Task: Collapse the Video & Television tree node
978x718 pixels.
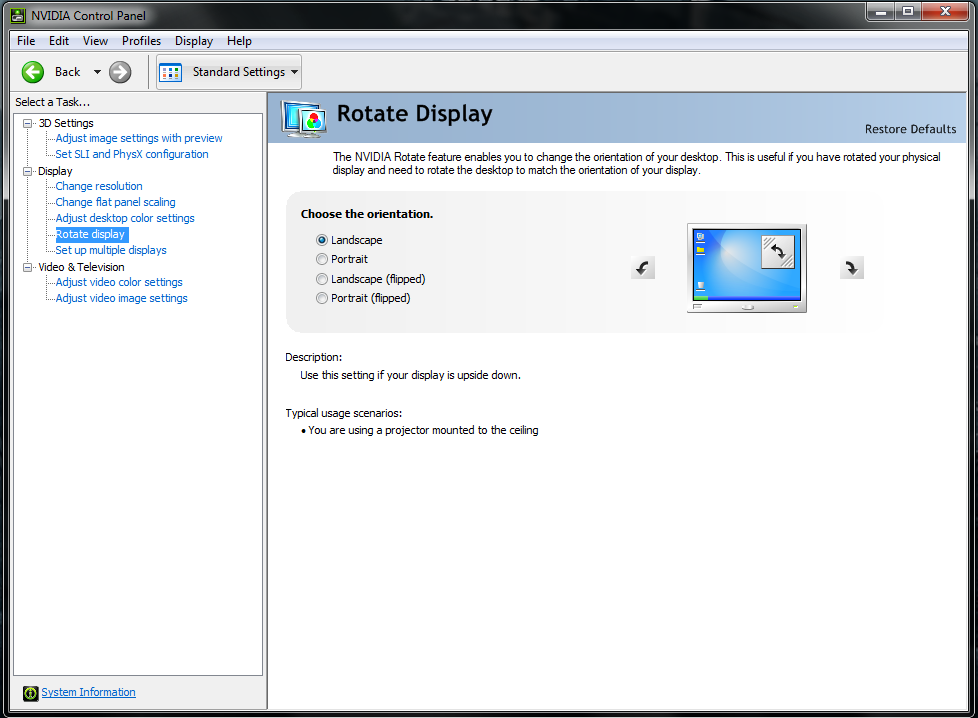Action: (27, 267)
